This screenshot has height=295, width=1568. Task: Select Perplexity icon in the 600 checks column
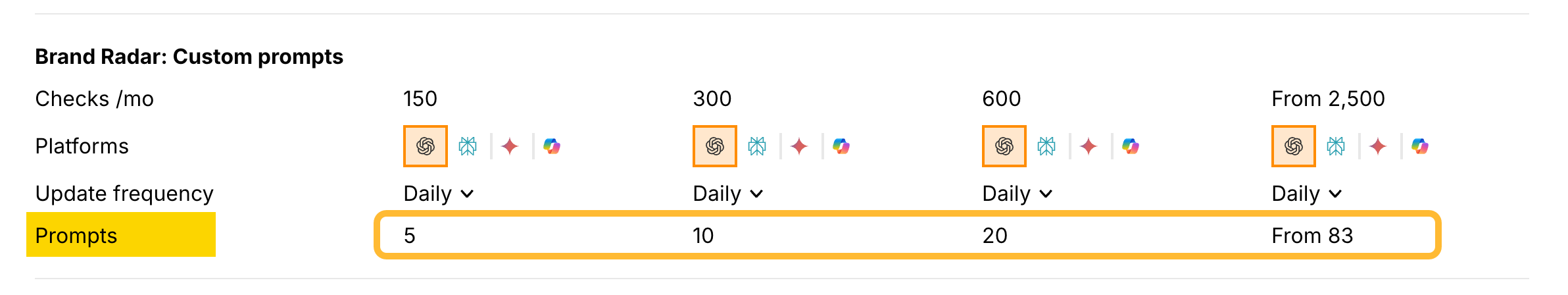tap(1046, 146)
